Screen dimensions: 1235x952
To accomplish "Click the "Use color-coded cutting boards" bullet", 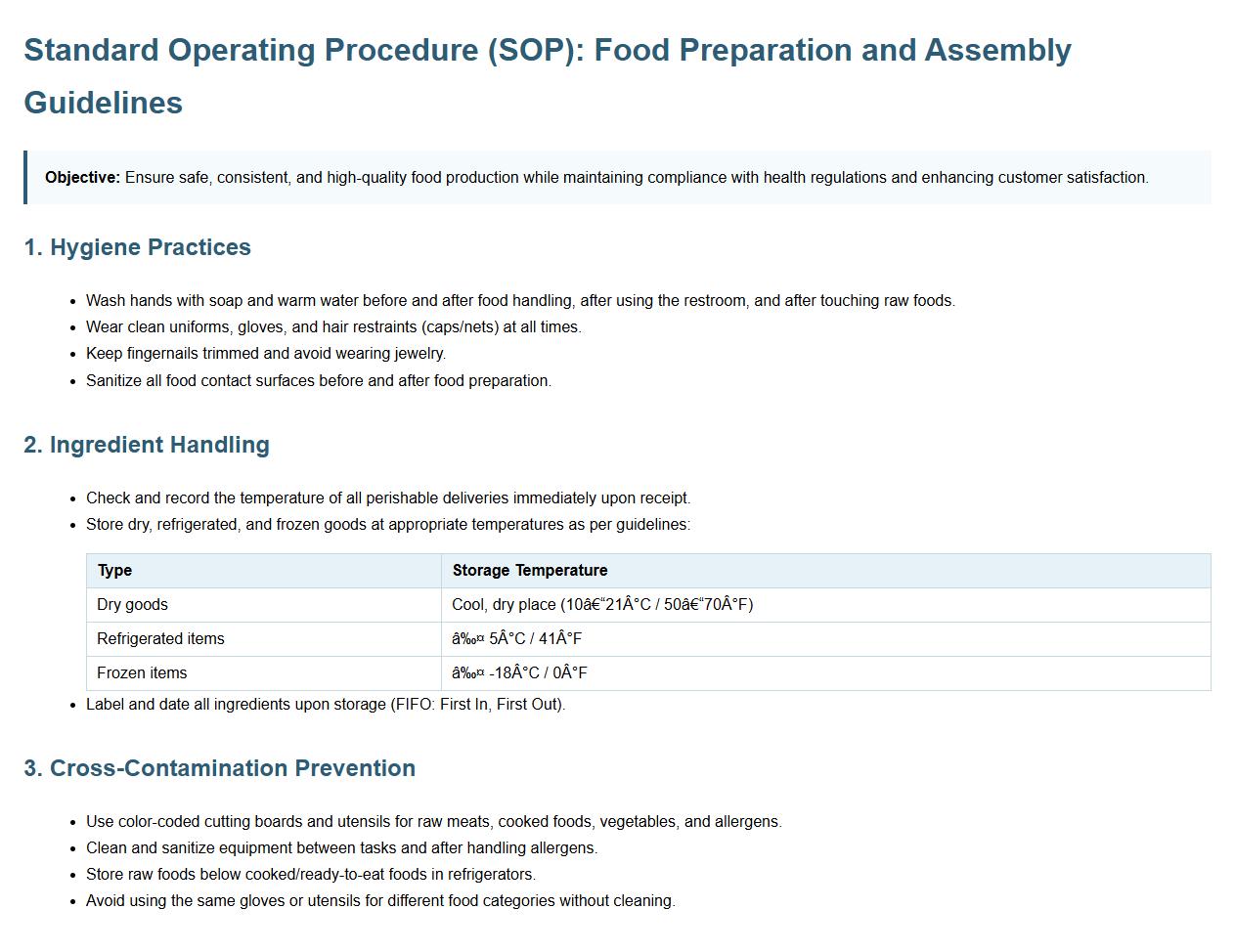I will pos(434,822).
